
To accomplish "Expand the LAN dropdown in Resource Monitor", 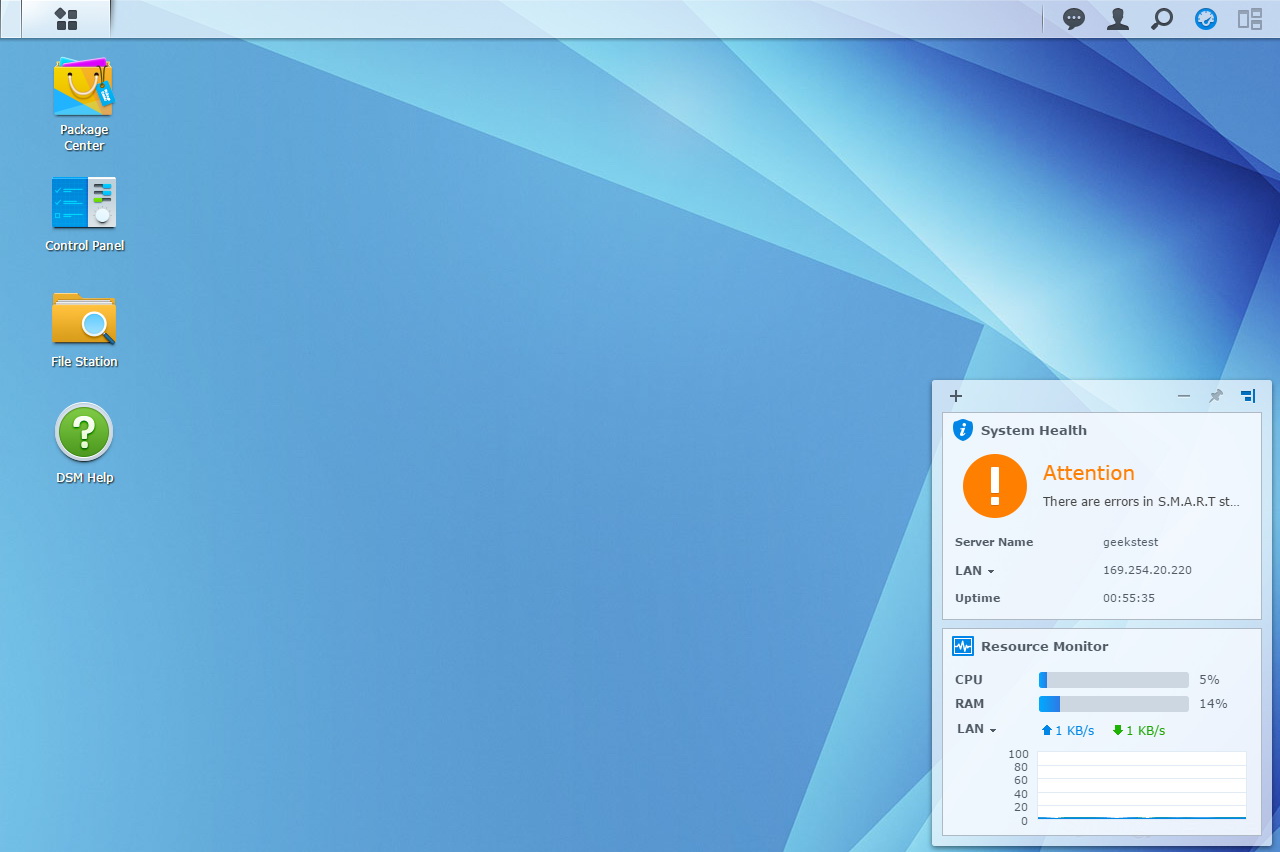I will coord(977,730).
